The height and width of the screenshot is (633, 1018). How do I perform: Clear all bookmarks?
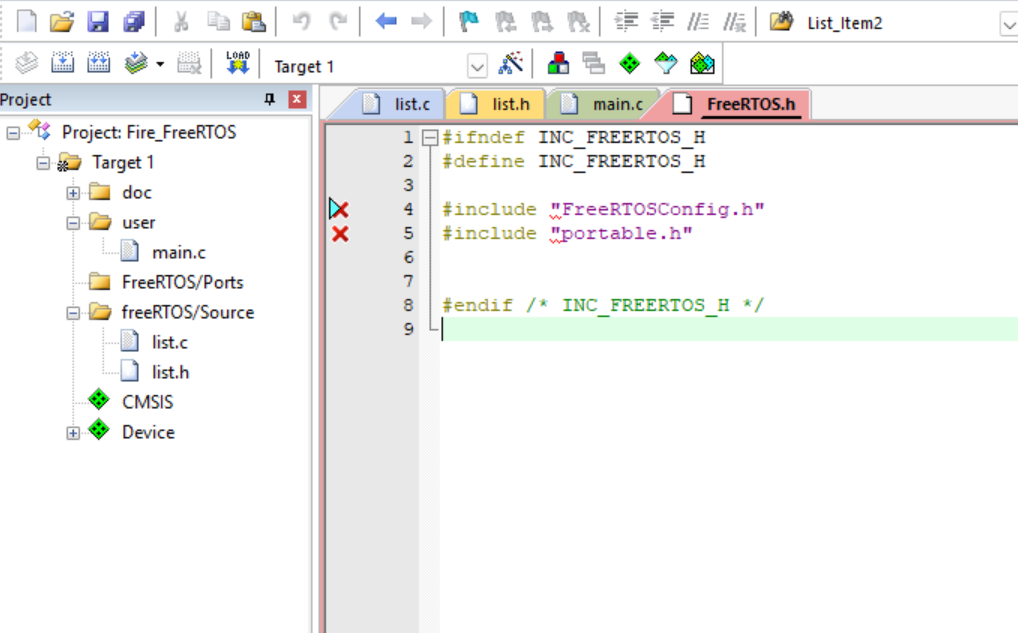(x=578, y=22)
